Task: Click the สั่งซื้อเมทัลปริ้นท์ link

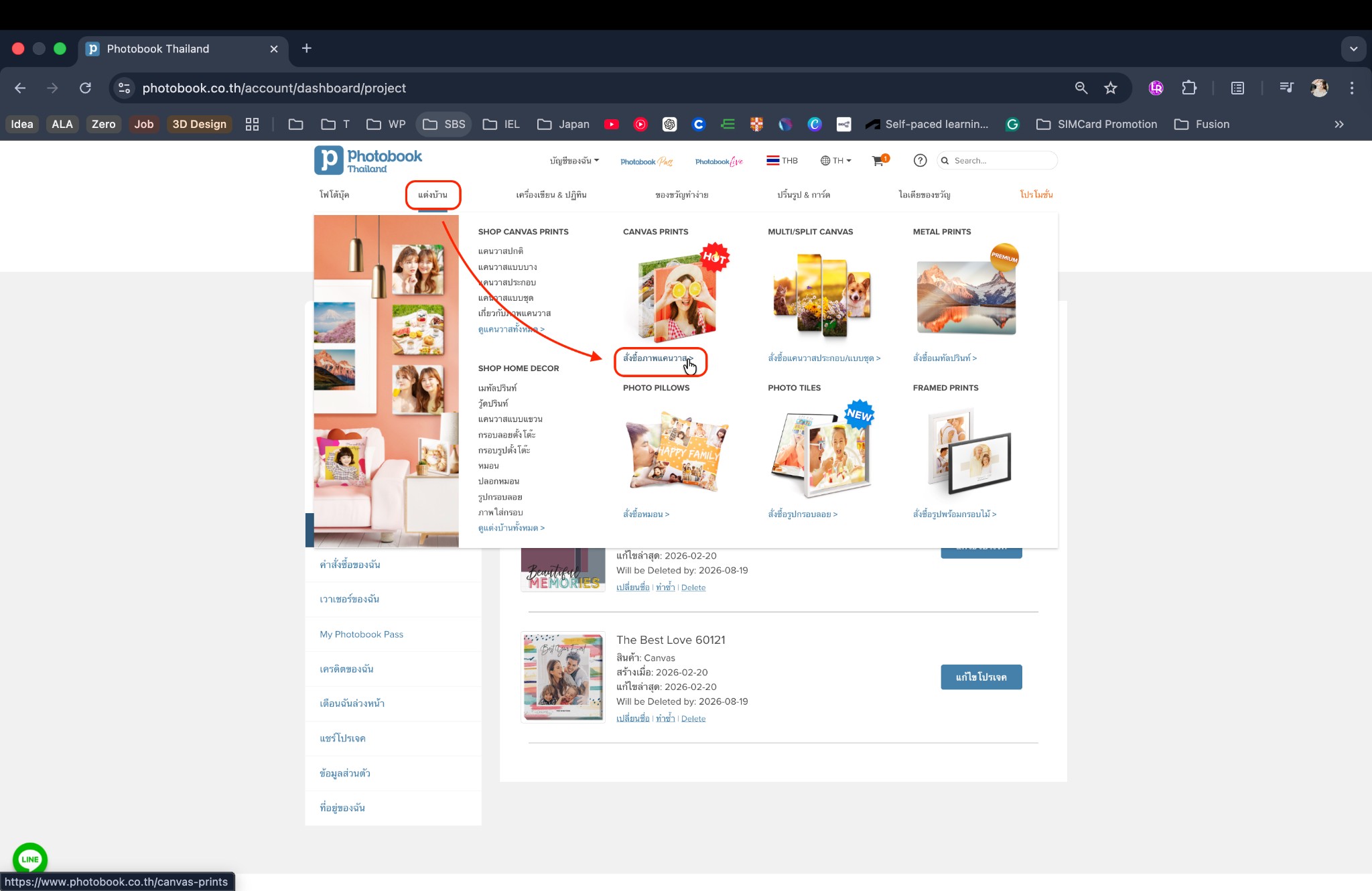Action: click(x=944, y=358)
